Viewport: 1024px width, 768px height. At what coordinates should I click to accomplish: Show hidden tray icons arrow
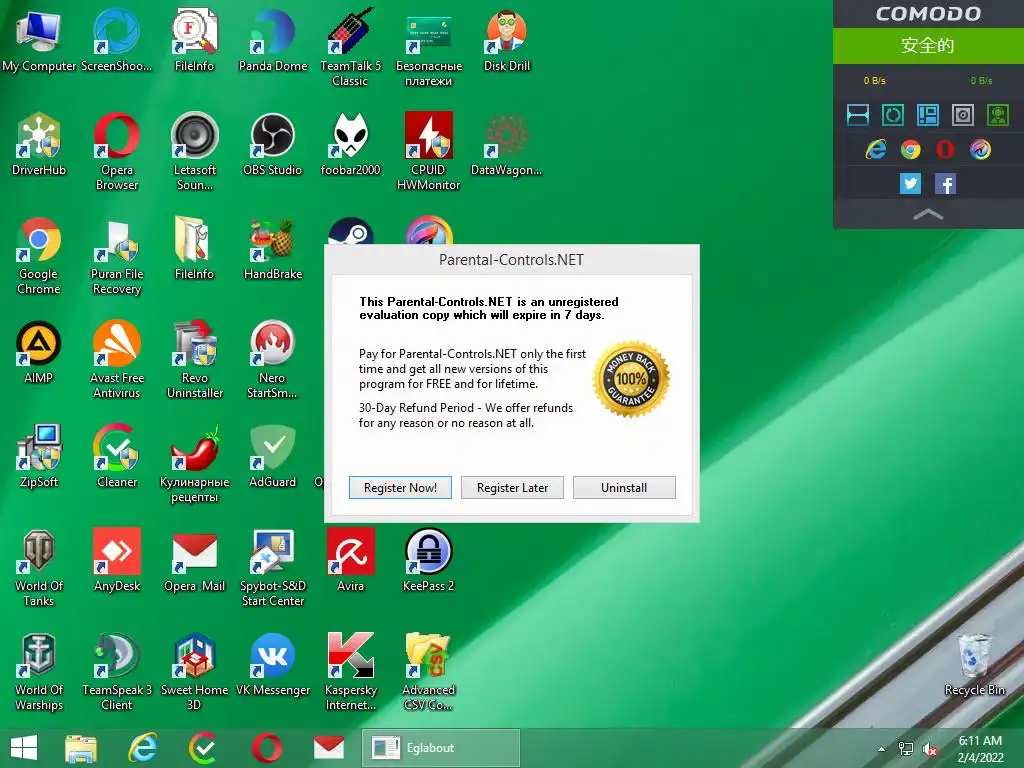881,749
